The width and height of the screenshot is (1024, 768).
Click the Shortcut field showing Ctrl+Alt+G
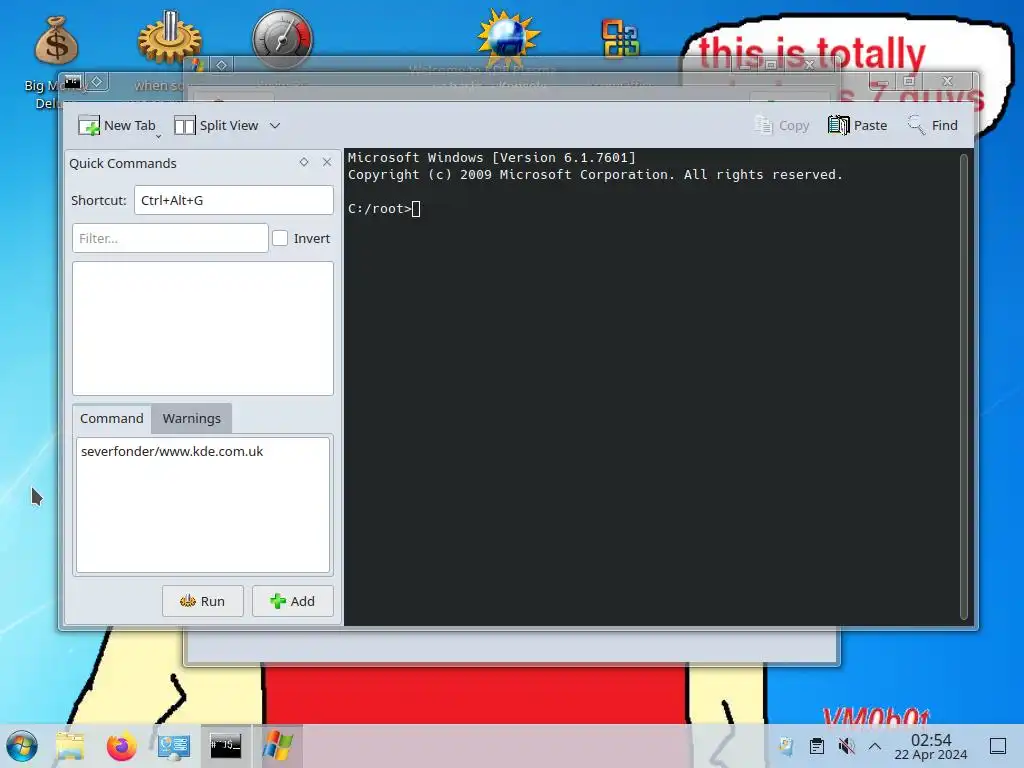[x=234, y=200]
